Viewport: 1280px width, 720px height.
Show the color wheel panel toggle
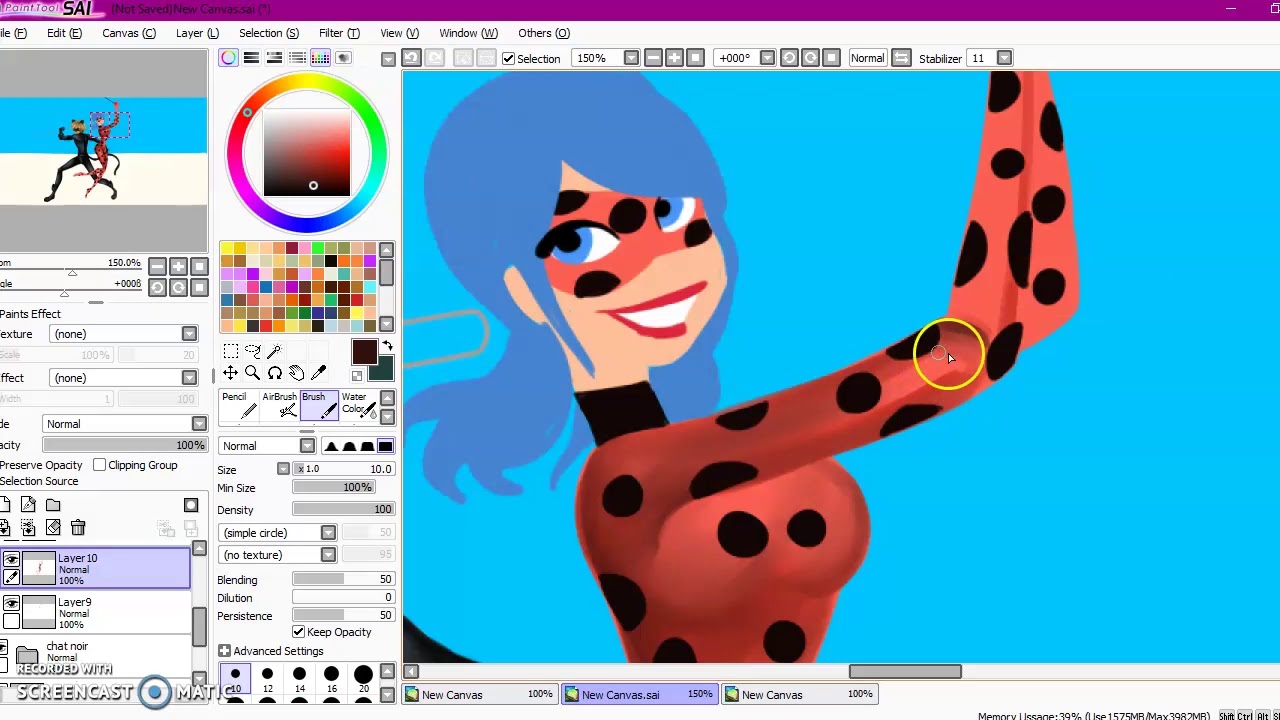point(229,58)
